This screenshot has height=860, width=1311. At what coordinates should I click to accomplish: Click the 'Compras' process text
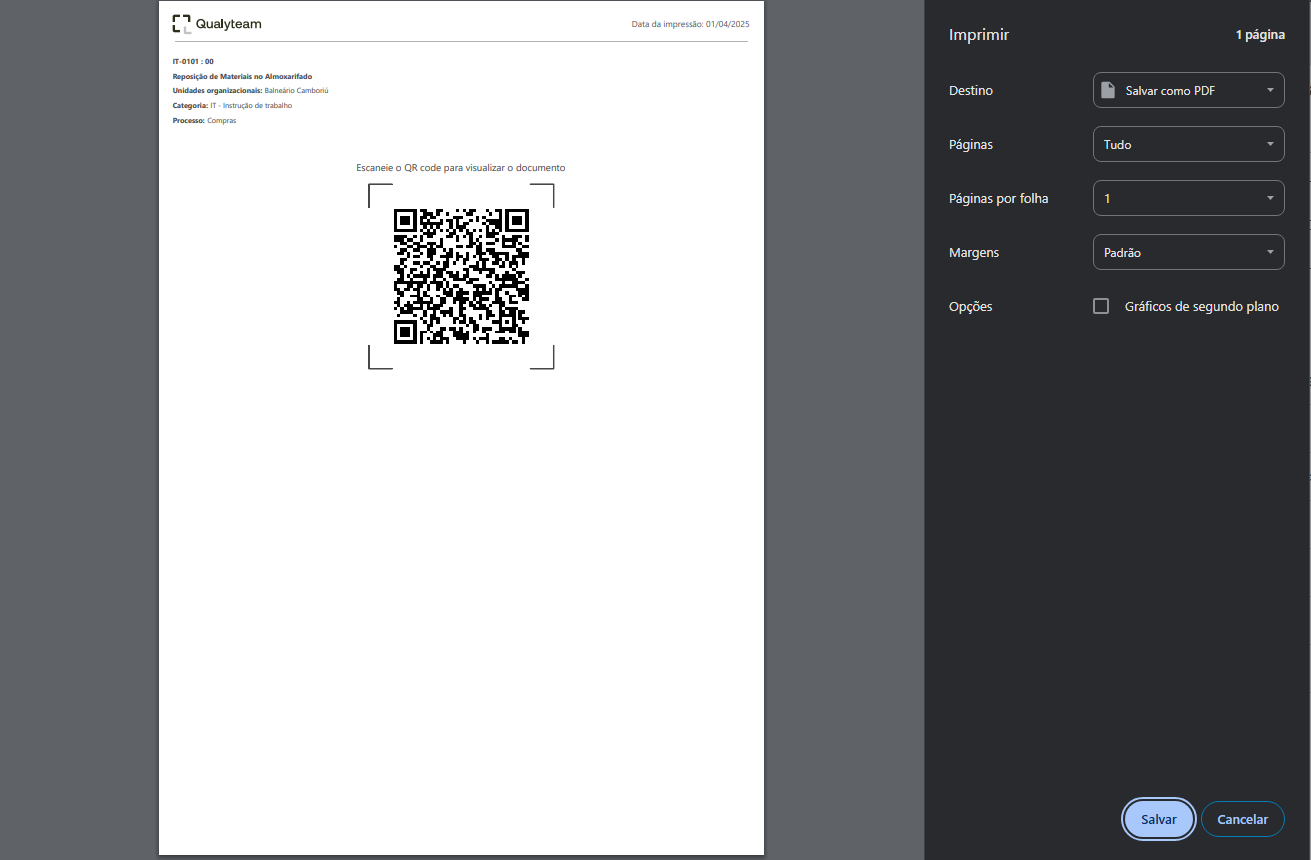tap(222, 120)
